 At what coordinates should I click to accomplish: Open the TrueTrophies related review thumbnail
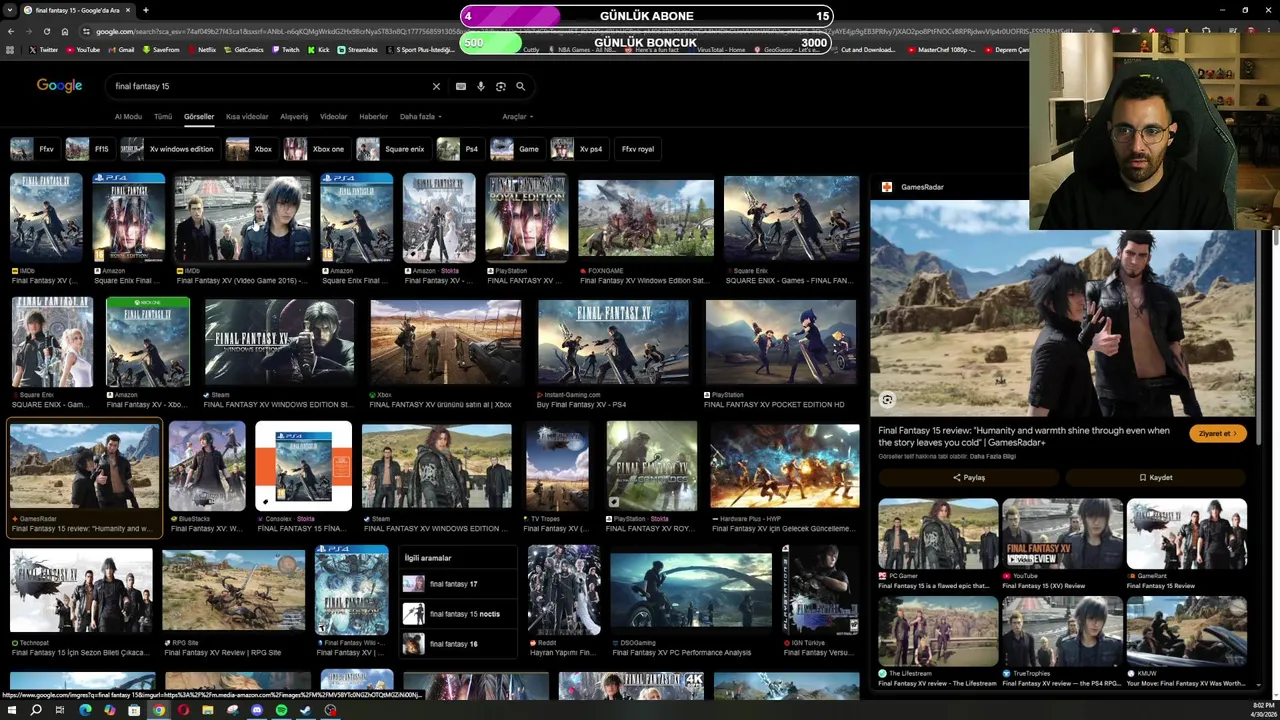[x=1062, y=632]
